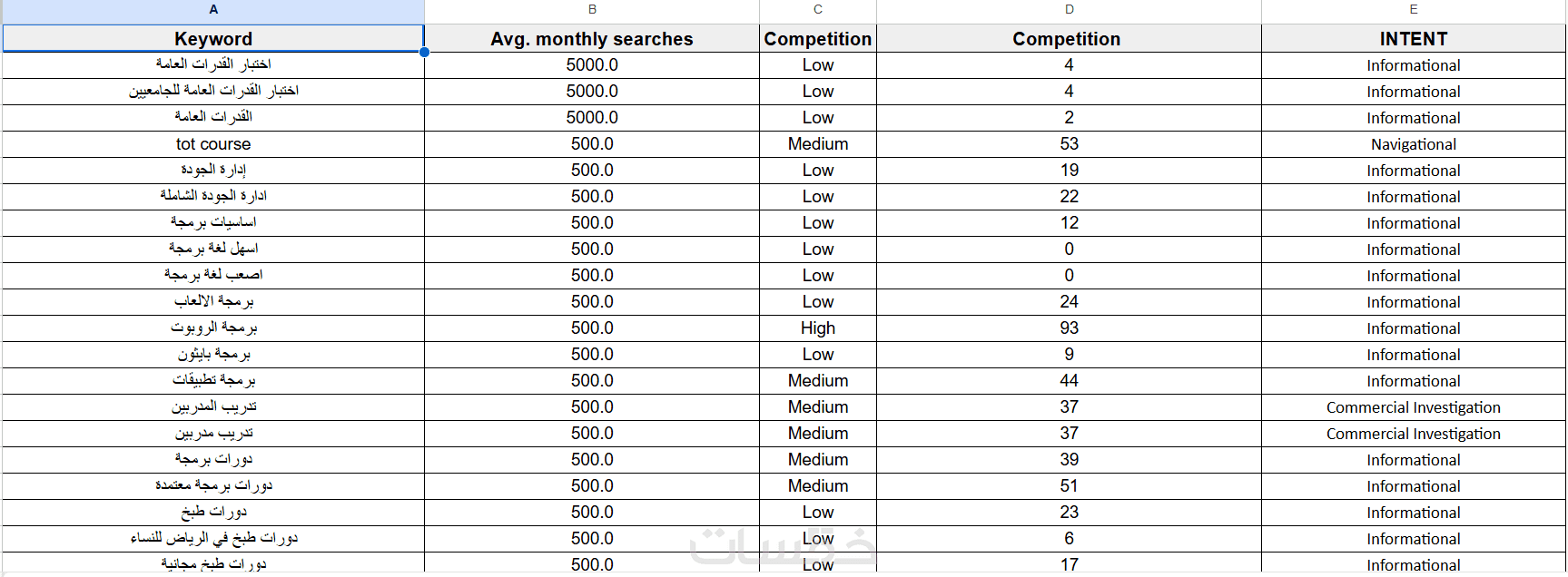Image resolution: width=1568 pixels, height=577 pixels.
Task: Click the competition cell with value 44
Action: (1069, 381)
